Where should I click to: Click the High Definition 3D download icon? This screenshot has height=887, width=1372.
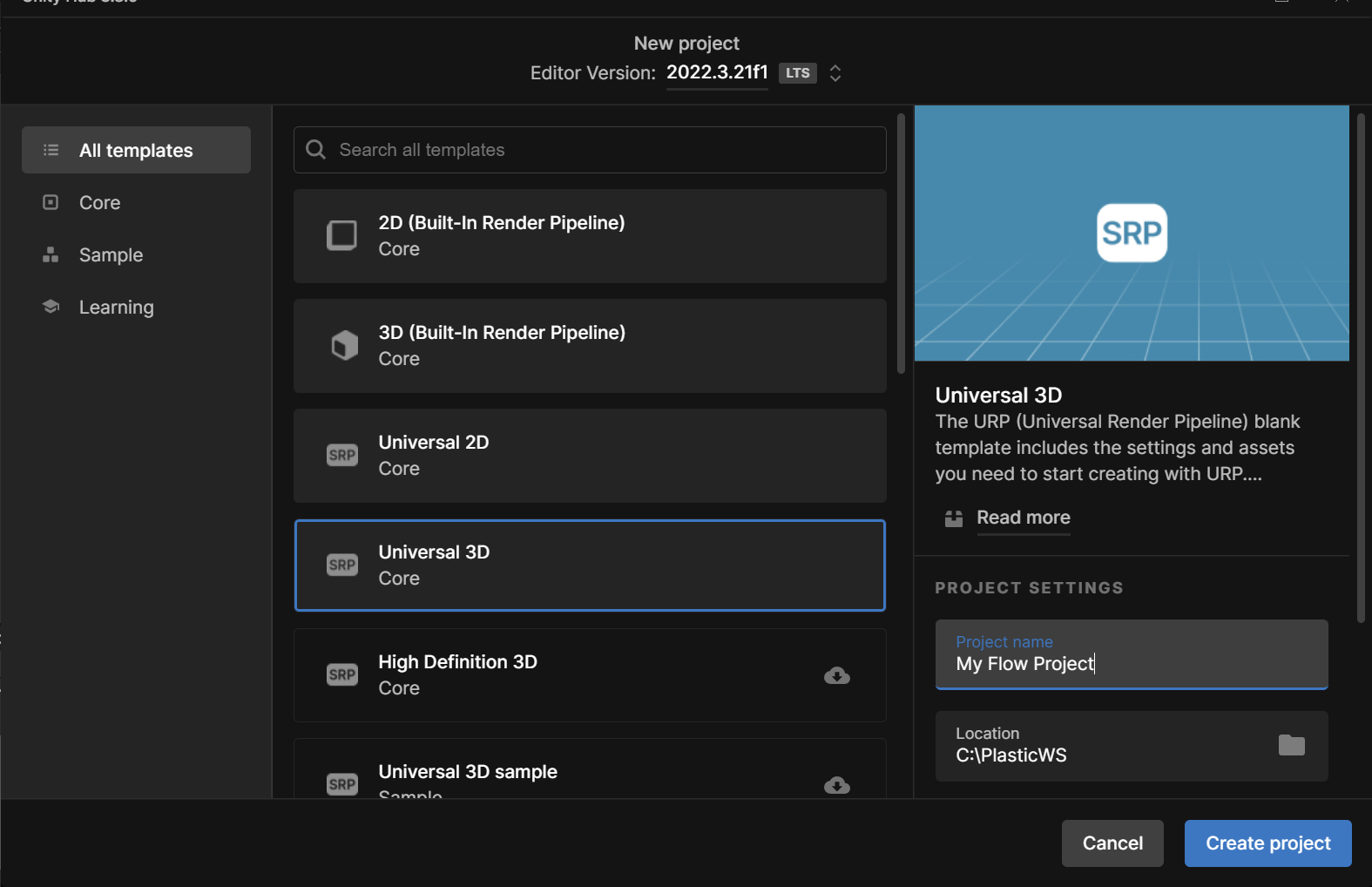(x=836, y=675)
